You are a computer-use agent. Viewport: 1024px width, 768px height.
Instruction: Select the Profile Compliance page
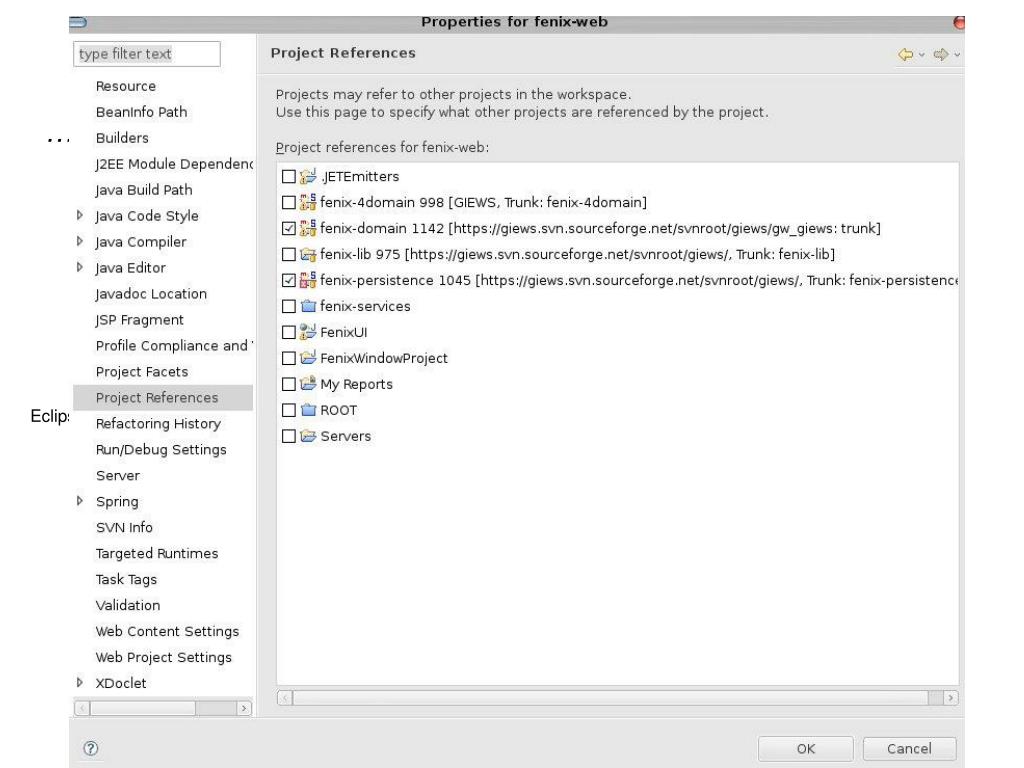(x=174, y=346)
